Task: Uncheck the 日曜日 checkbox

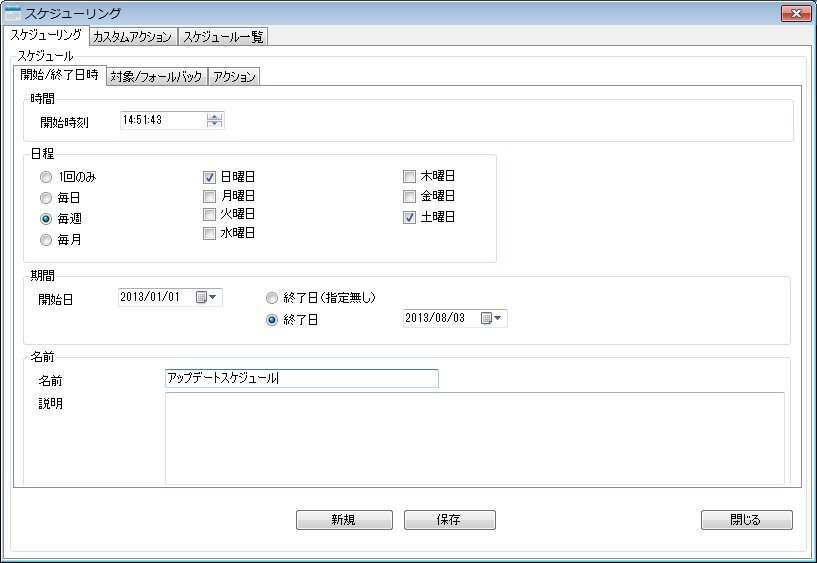Action: pos(210,177)
